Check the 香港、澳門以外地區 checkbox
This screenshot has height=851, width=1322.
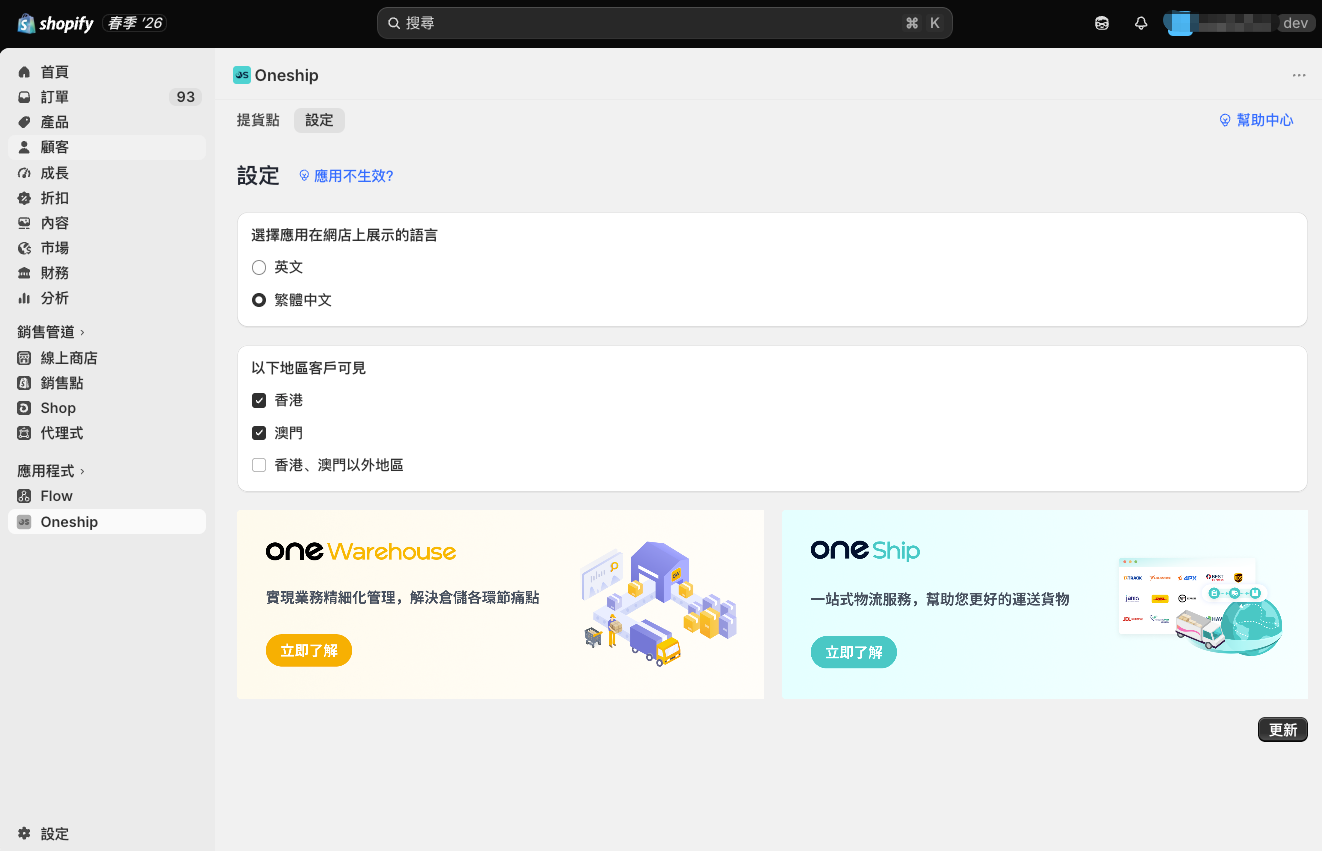[259, 465]
